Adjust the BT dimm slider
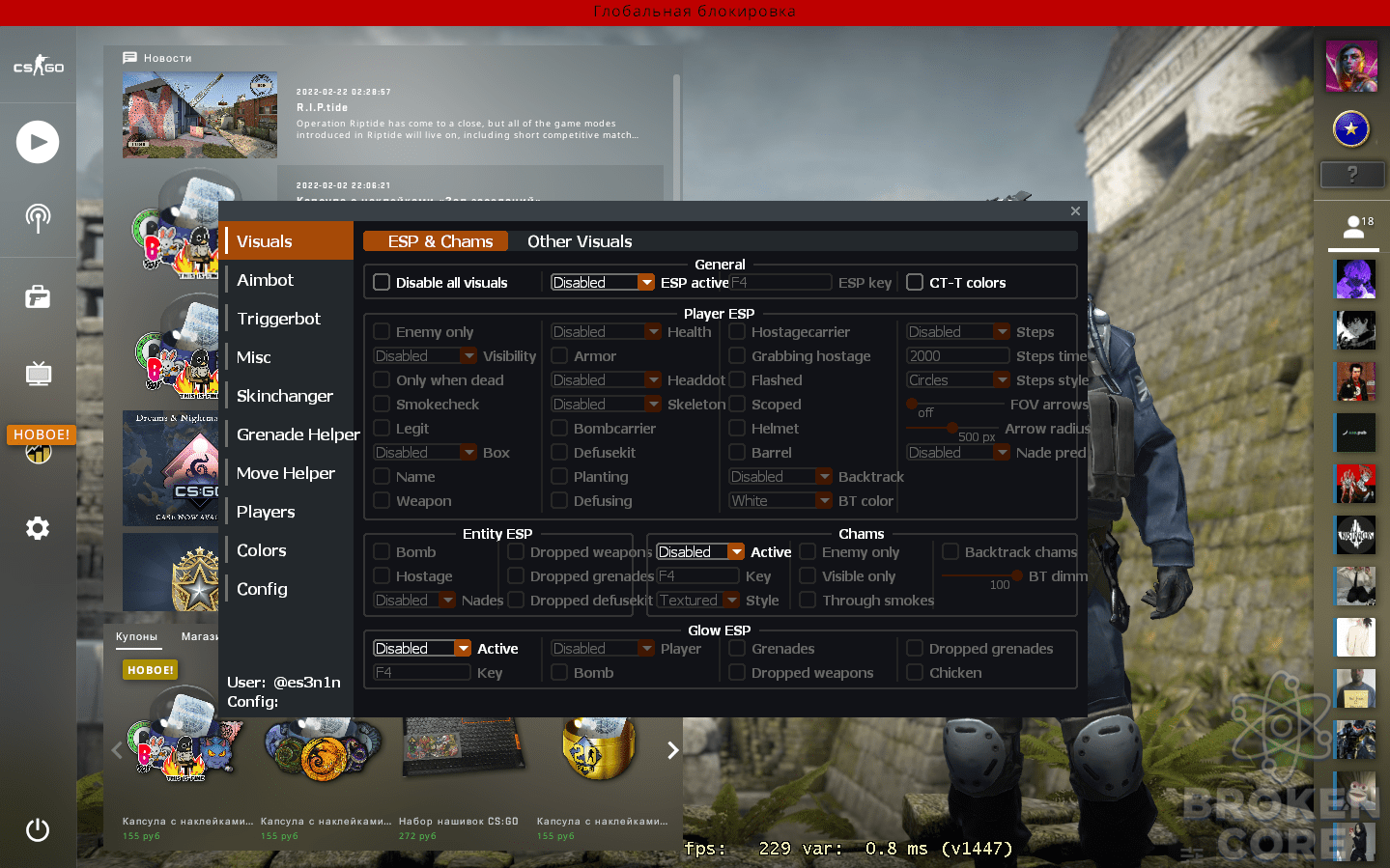 [980, 575]
